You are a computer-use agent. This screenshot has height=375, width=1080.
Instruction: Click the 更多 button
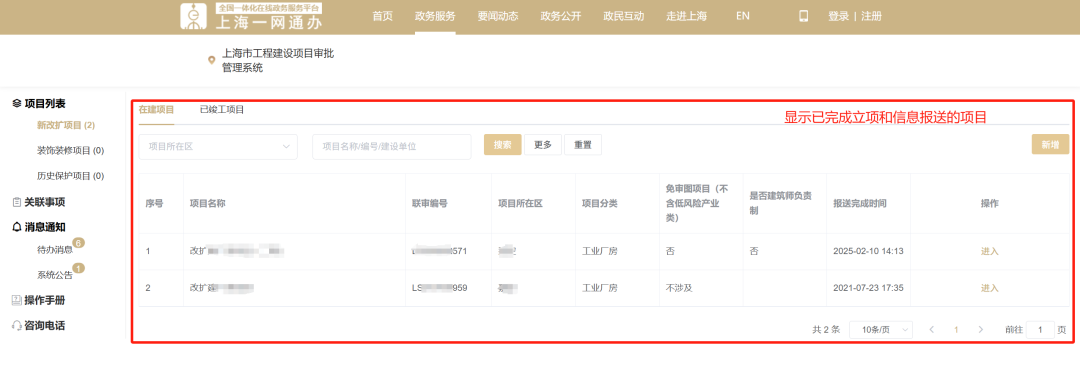(543, 145)
